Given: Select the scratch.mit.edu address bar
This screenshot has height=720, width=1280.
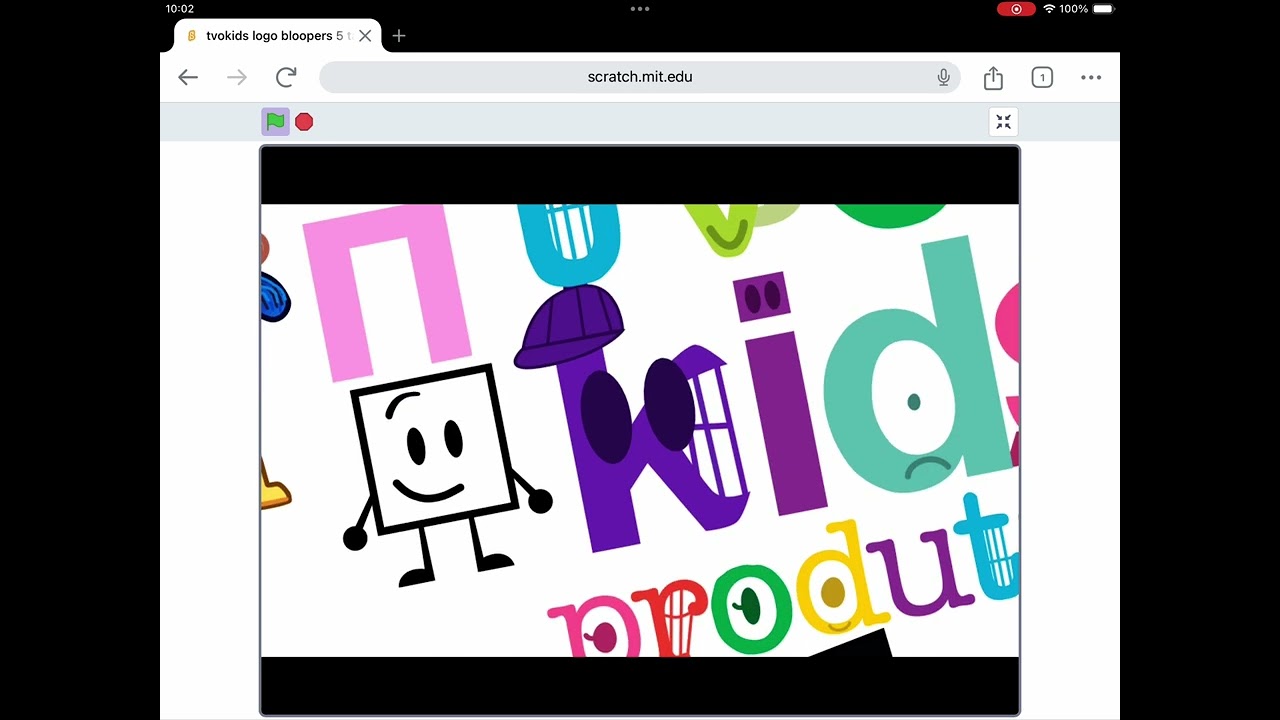Looking at the screenshot, I should tap(640, 77).
